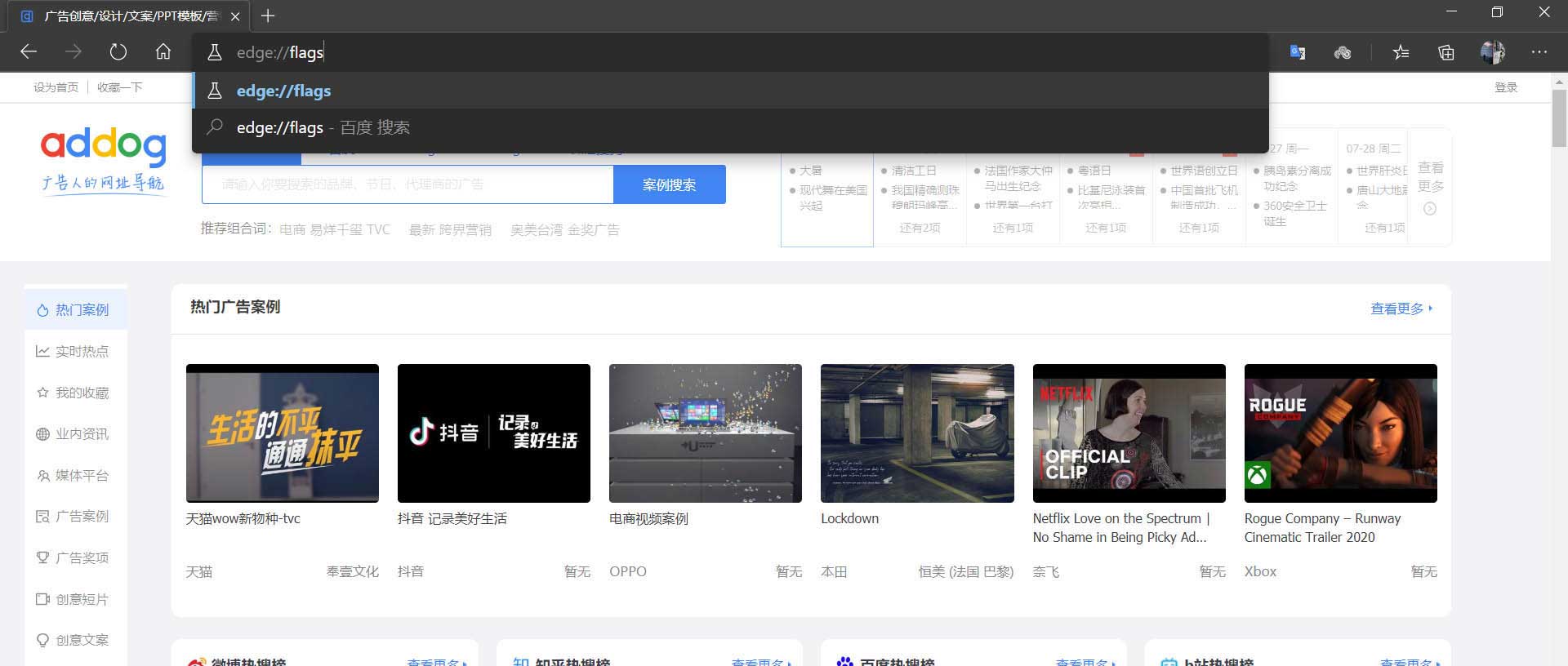The height and width of the screenshot is (666, 1568).
Task: Expand the 还有2项 calendar items
Action: coord(920,228)
